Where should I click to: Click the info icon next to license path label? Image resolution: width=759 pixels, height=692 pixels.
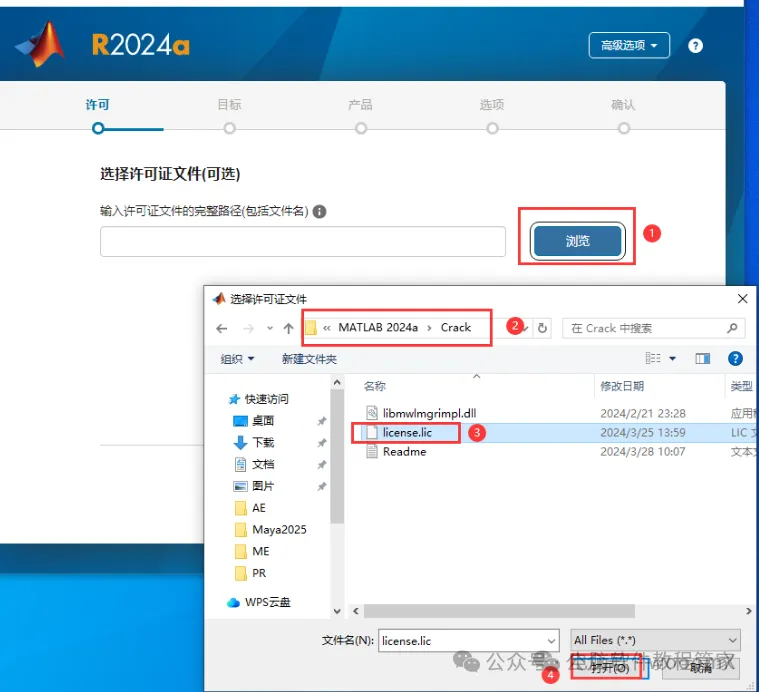(319, 211)
